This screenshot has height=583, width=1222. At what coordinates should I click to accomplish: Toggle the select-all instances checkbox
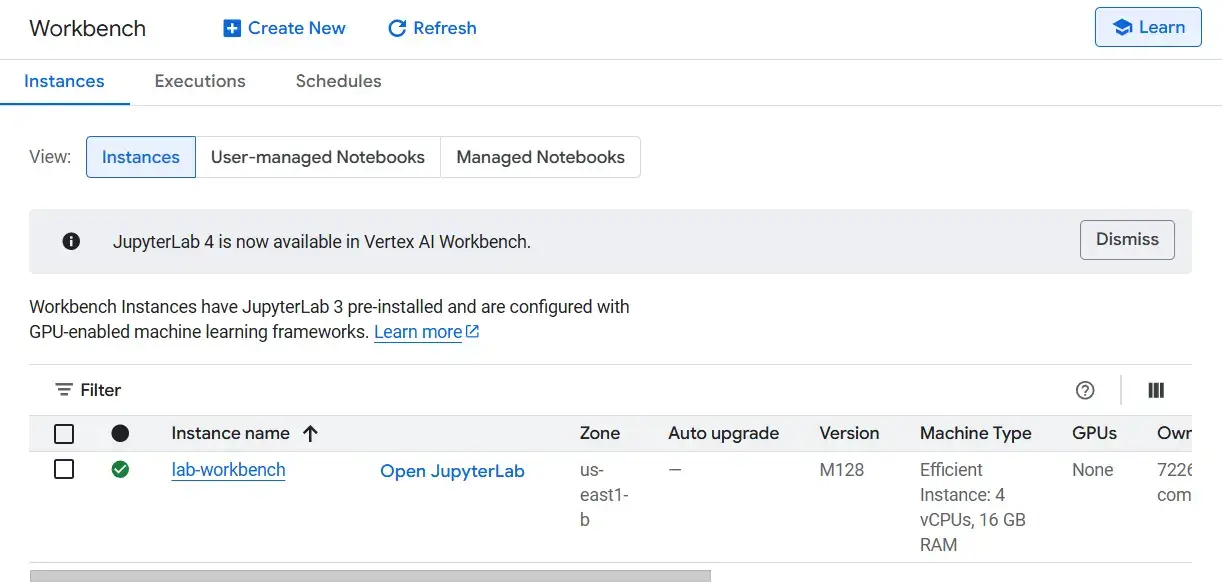(64, 433)
